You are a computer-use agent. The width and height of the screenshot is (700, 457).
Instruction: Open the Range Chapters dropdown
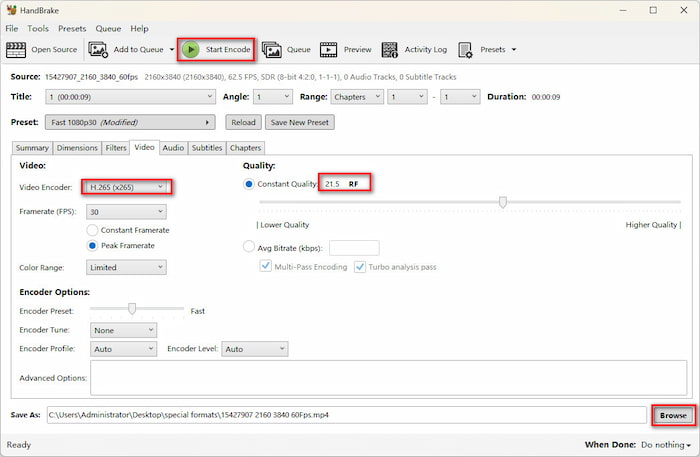[x=357, y=97]
